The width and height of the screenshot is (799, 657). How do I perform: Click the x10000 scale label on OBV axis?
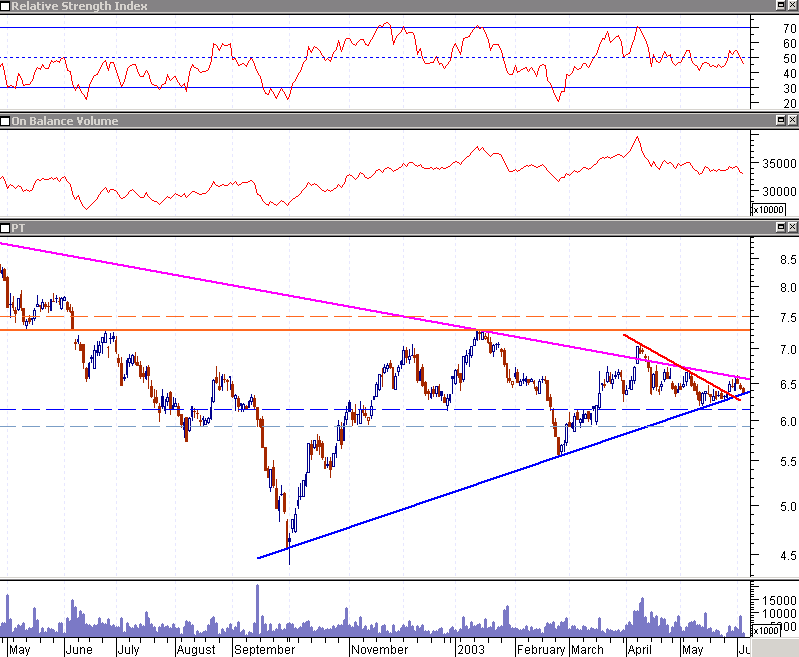[768, 209]
